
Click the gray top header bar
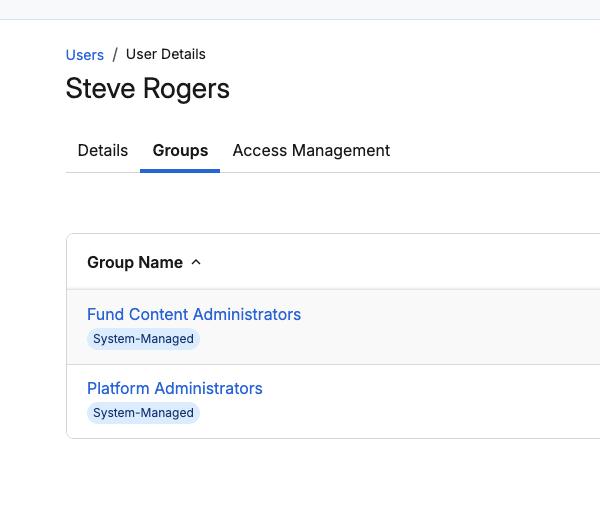pyautogui.click(x=300, y=9)
